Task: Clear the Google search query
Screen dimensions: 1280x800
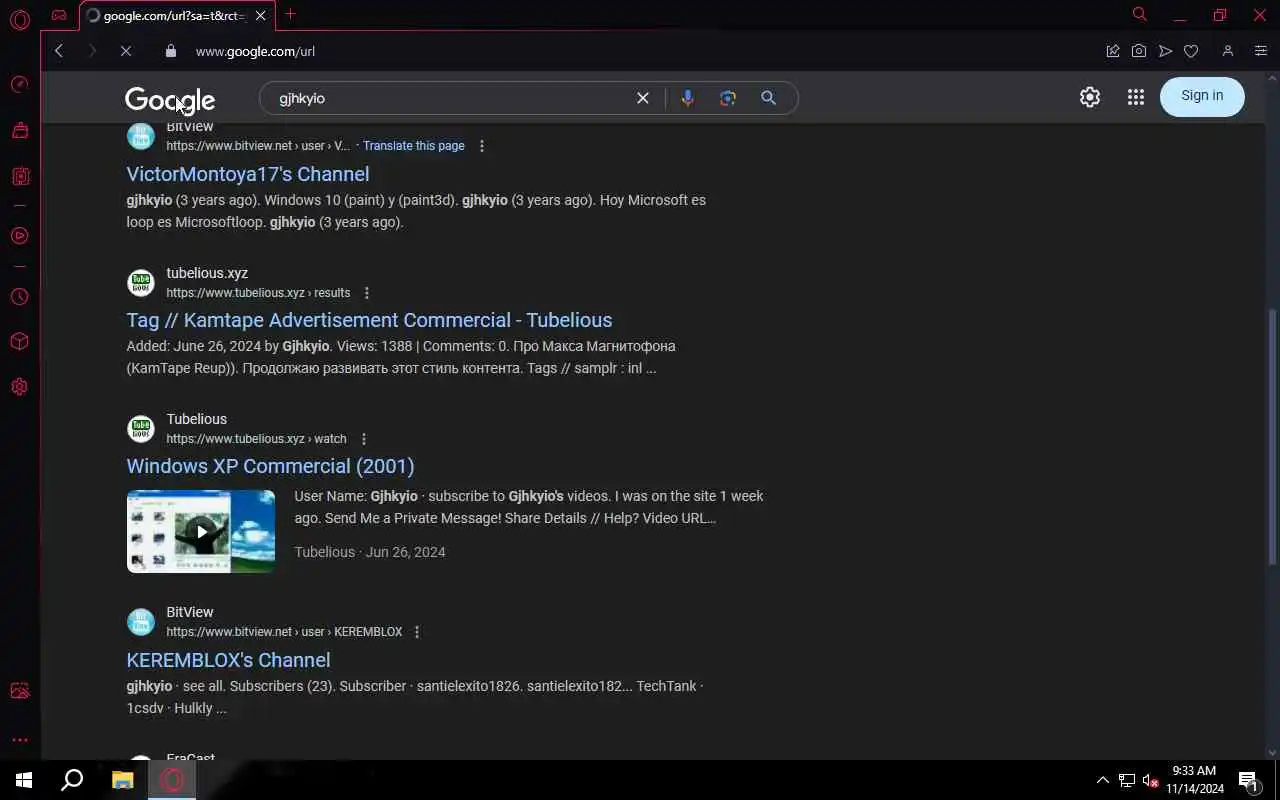Action: point(643,98)
